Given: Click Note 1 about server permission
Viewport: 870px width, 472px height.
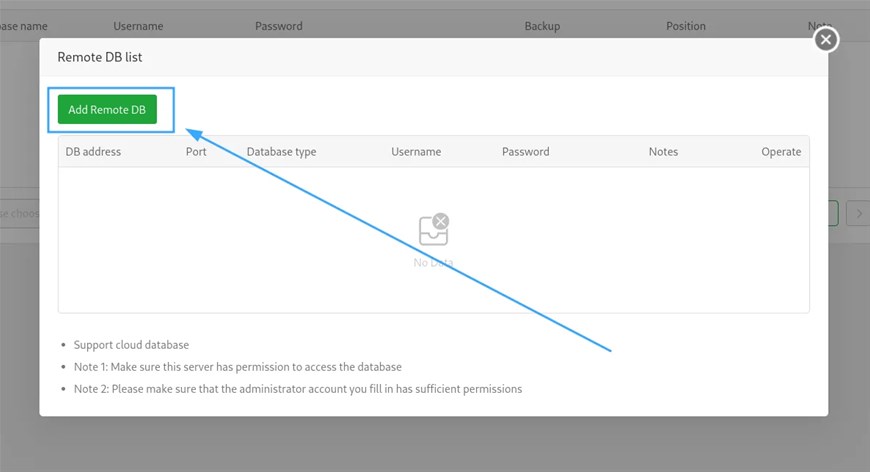Looking at the screenshot, I should [x=237, y=367].
